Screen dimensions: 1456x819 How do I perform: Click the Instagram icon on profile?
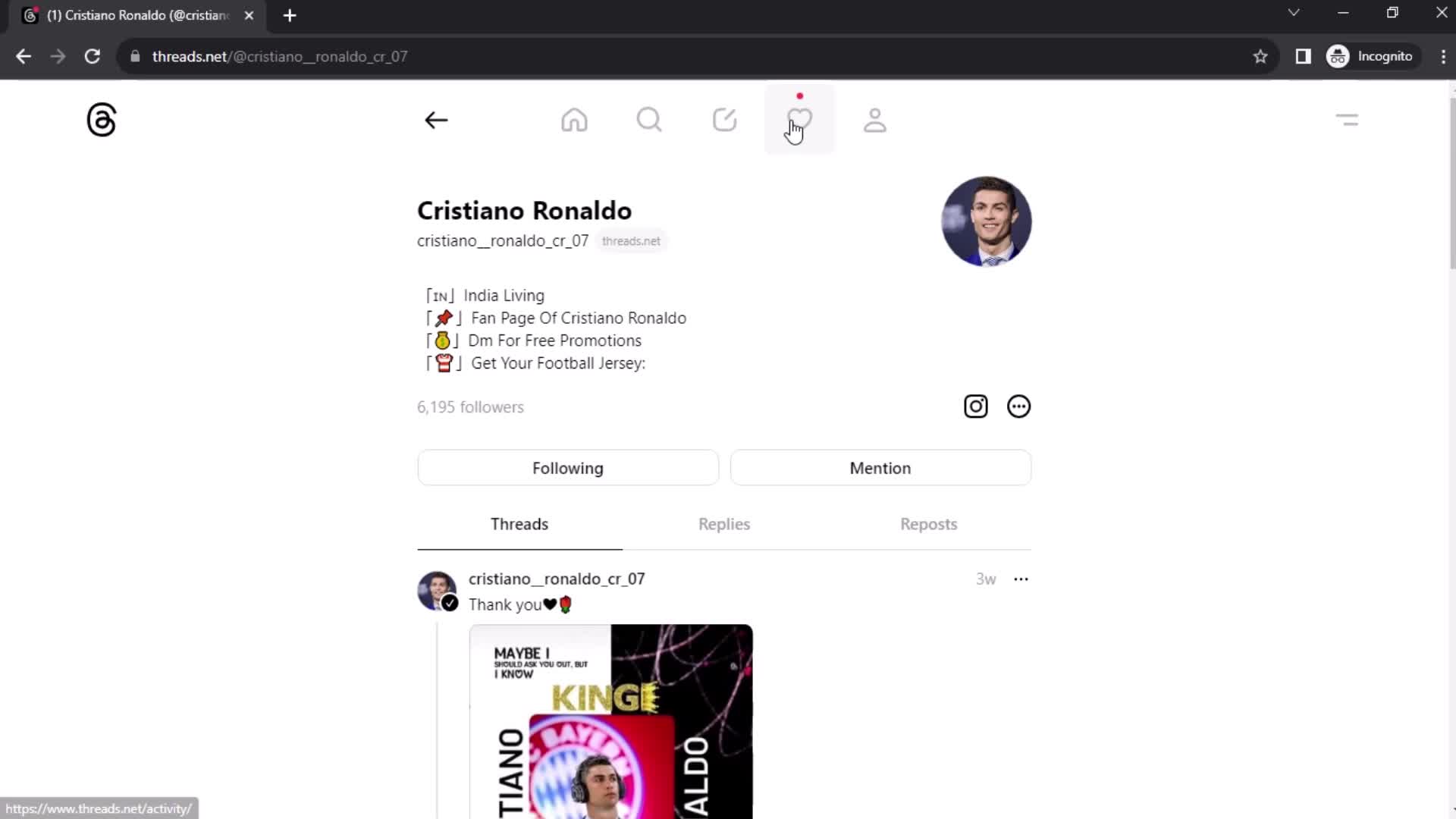click(975, 406)
